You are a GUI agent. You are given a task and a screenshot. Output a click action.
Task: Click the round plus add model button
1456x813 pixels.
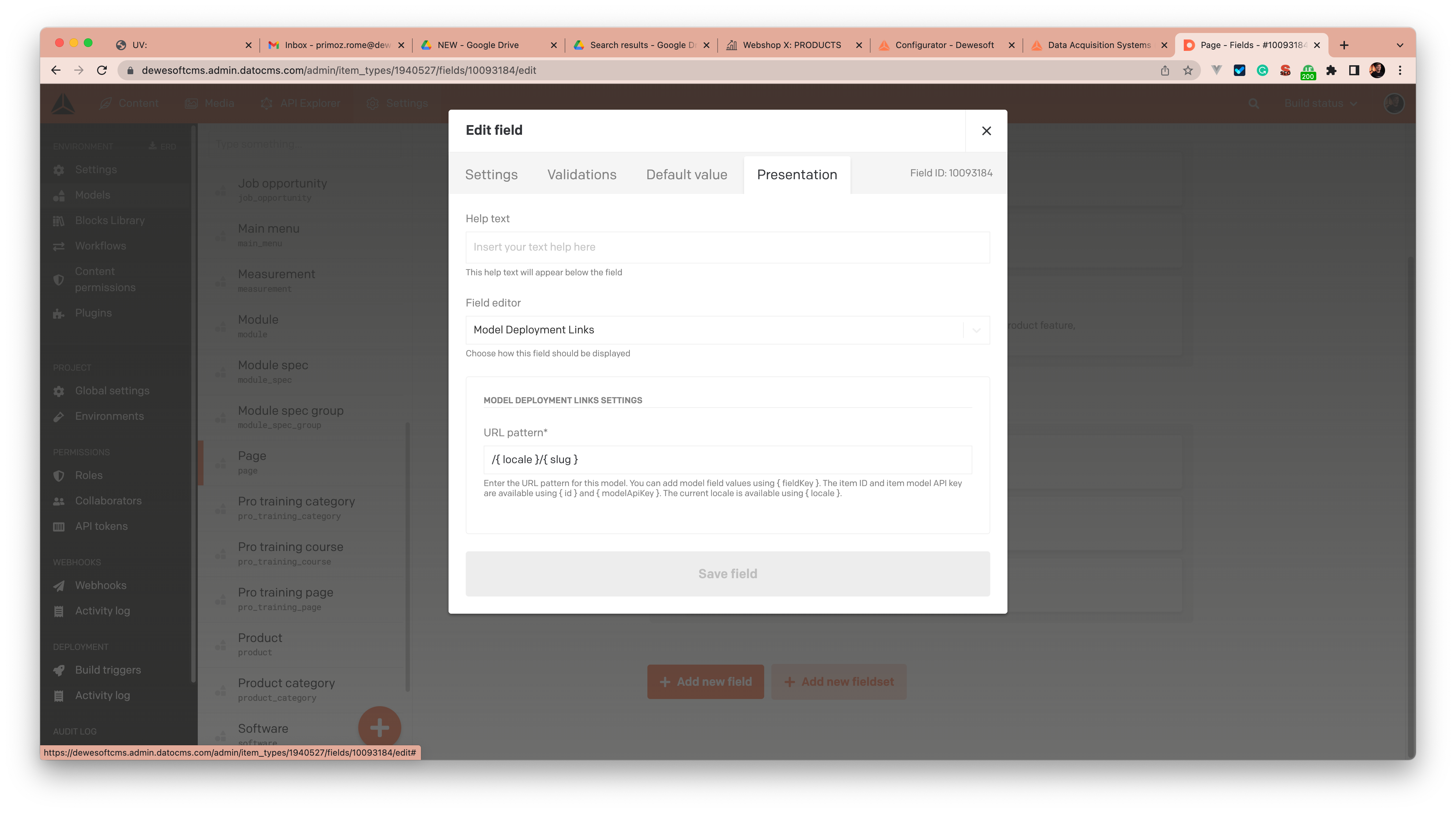(379, 728)
